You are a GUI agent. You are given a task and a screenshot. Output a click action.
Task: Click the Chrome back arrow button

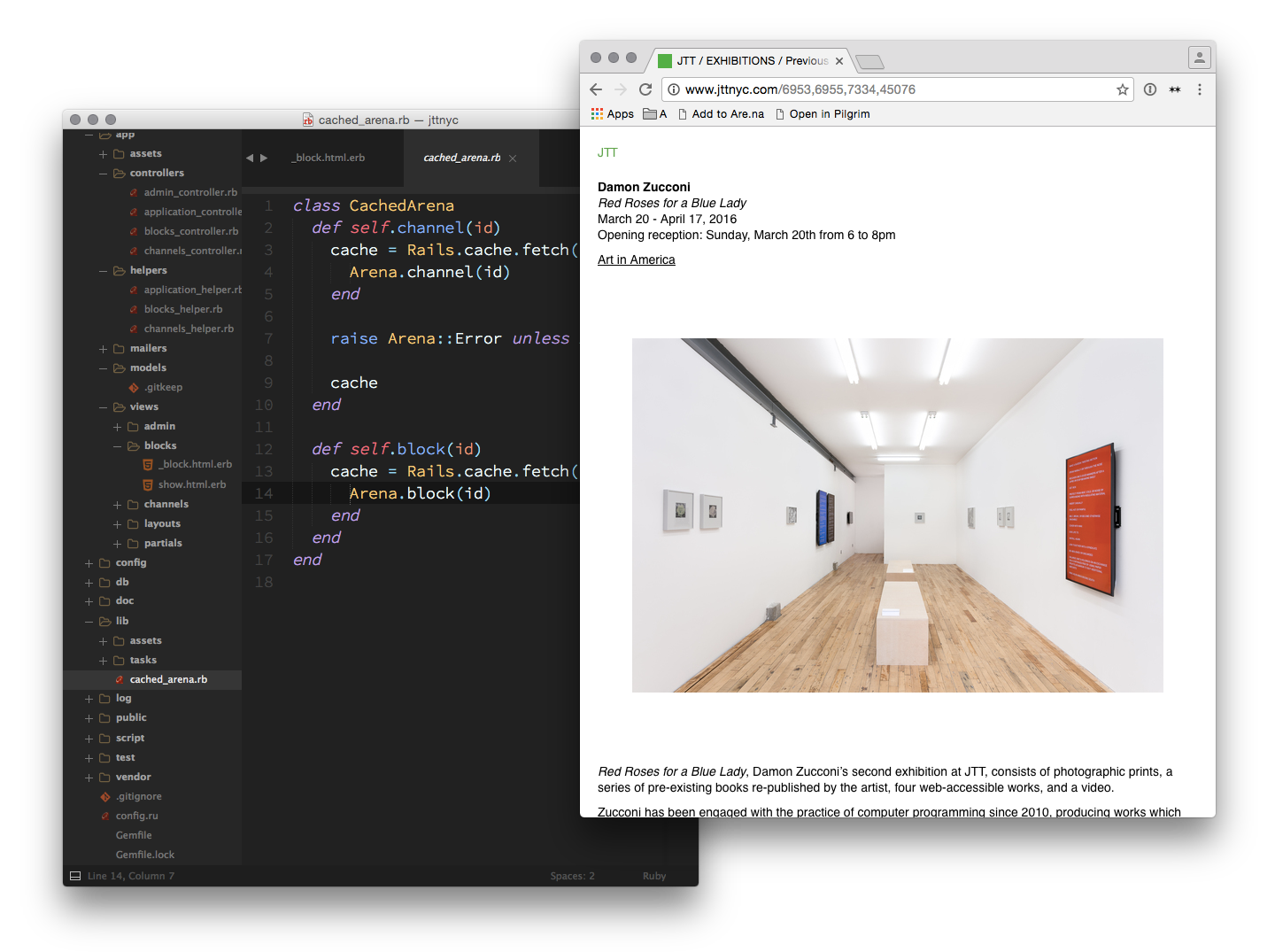click(596, 89)
